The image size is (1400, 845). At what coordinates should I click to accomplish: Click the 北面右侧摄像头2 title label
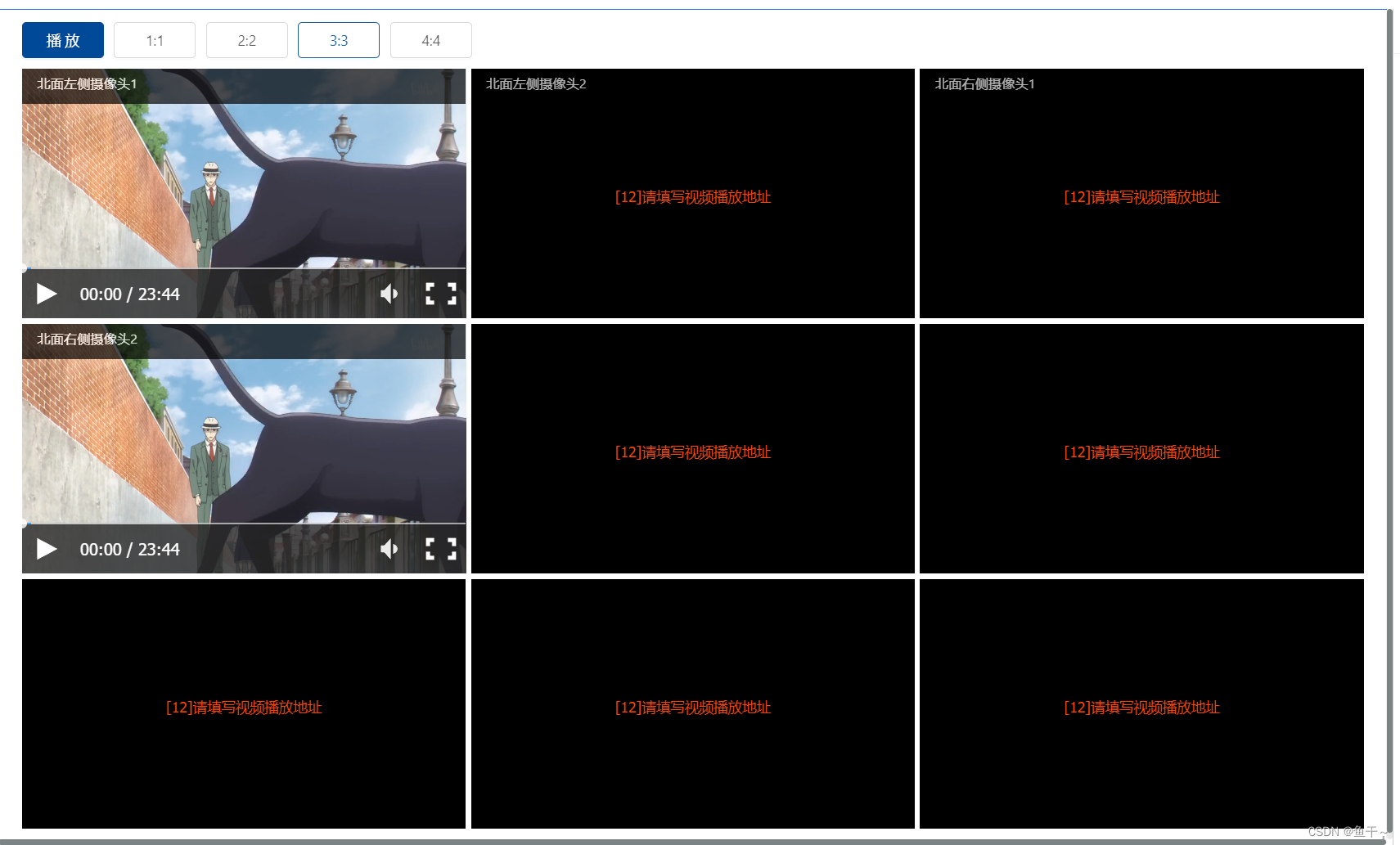pos(87,339)
